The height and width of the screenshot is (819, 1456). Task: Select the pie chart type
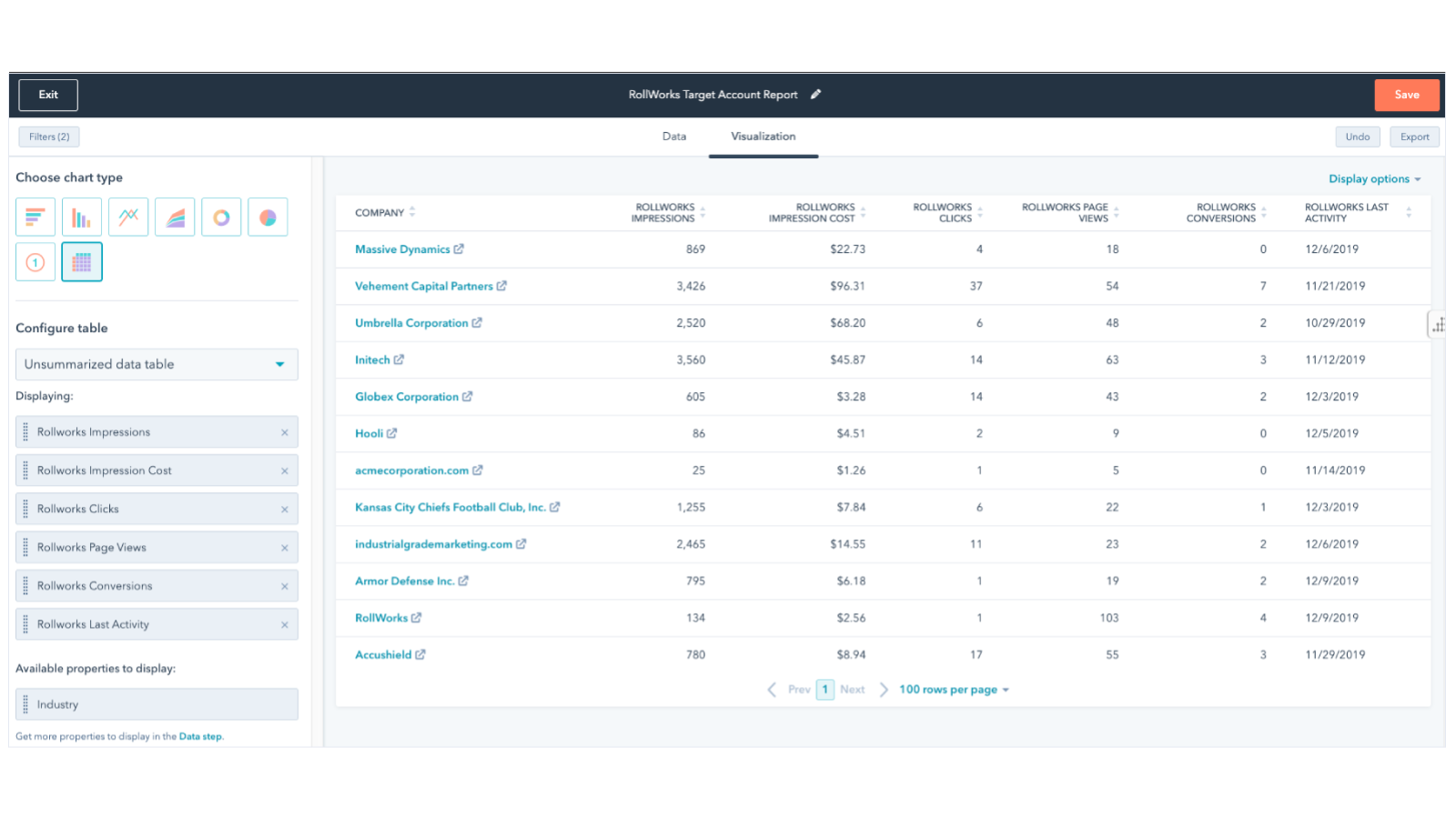267,217
